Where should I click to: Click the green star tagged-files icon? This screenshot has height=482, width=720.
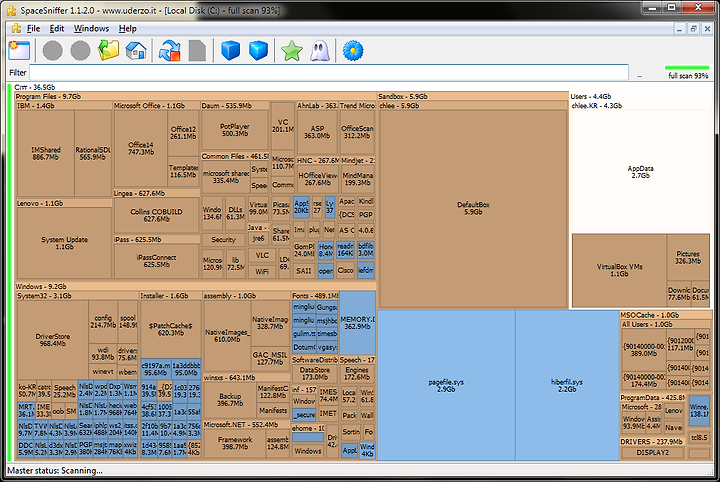[x=292, y=50]
